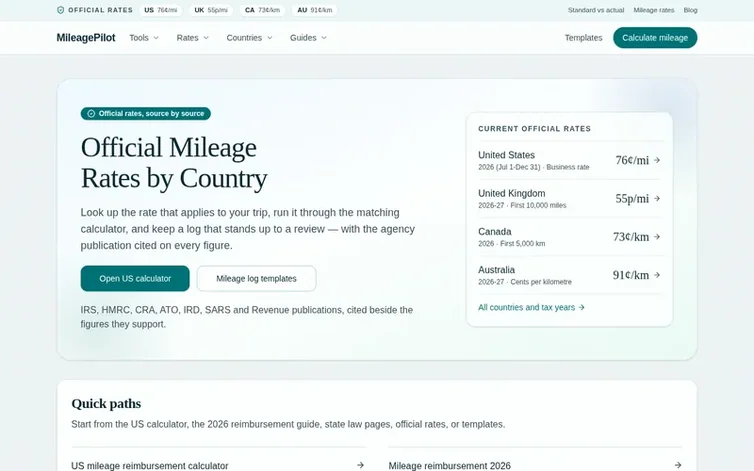
Task: Open the Standard vs actual link
Action: (x=595, y=10)
